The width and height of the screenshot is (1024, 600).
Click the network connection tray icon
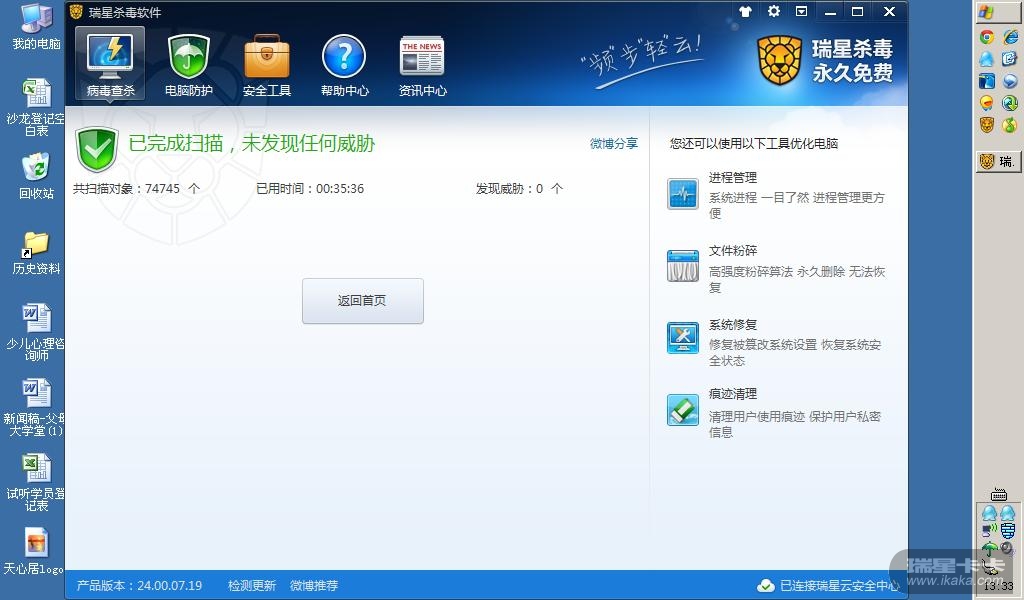989,530
